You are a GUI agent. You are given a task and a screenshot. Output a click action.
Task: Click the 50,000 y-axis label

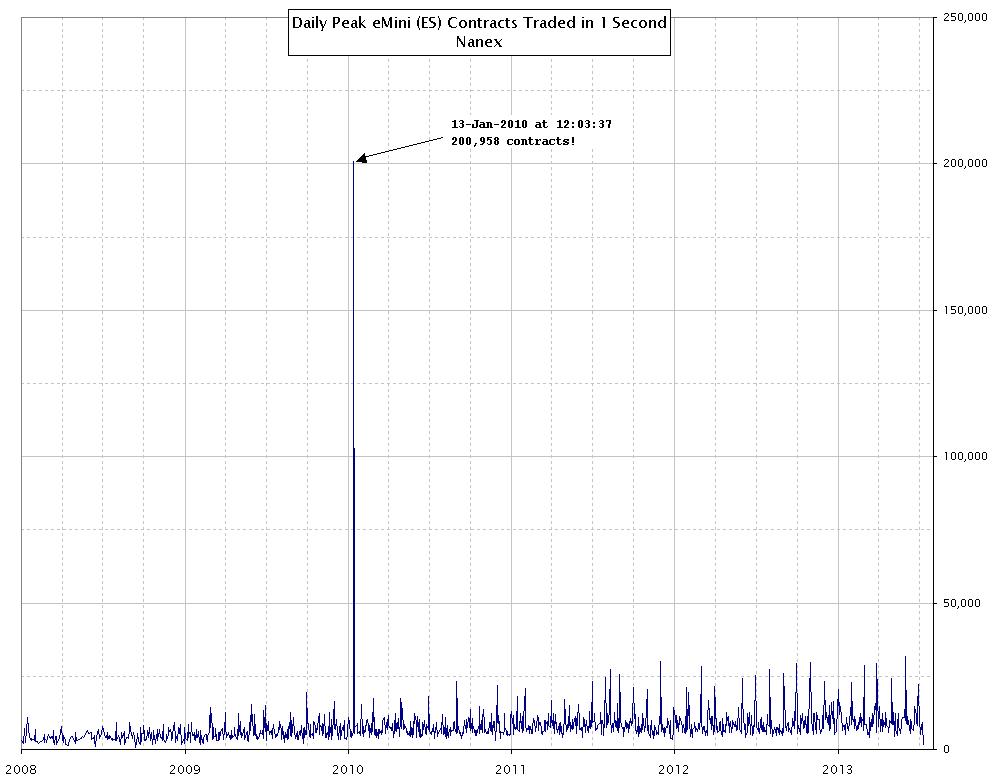click(x=963, y=602)
